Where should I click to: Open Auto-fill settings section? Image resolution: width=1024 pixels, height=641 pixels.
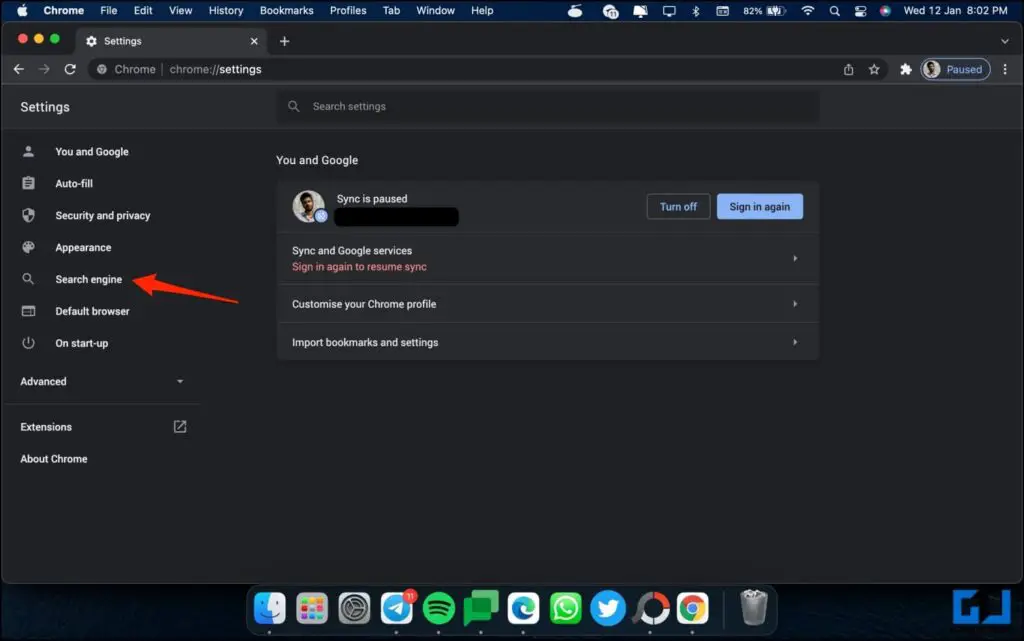74,183
